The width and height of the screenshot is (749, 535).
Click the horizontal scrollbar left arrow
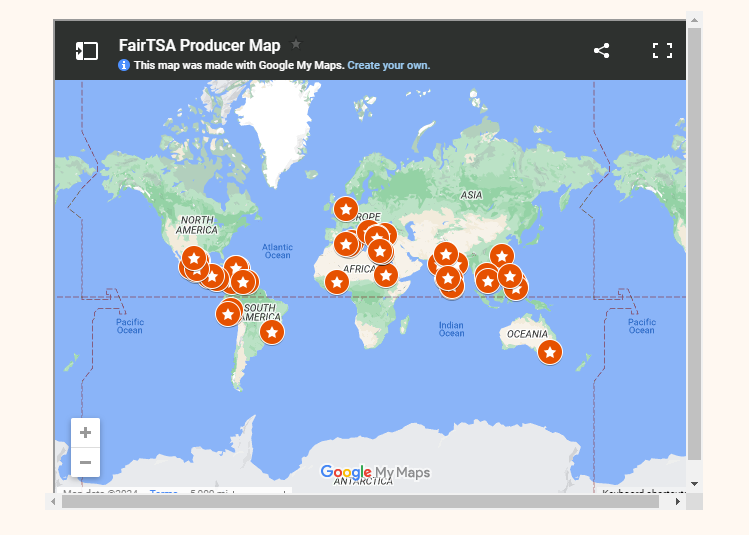pos(53,501)
